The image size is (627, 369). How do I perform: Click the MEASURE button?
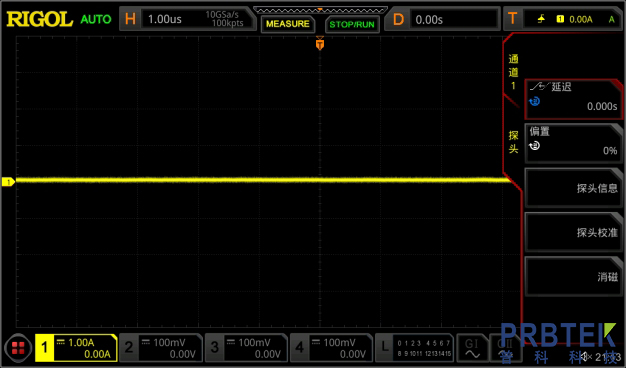288,24
